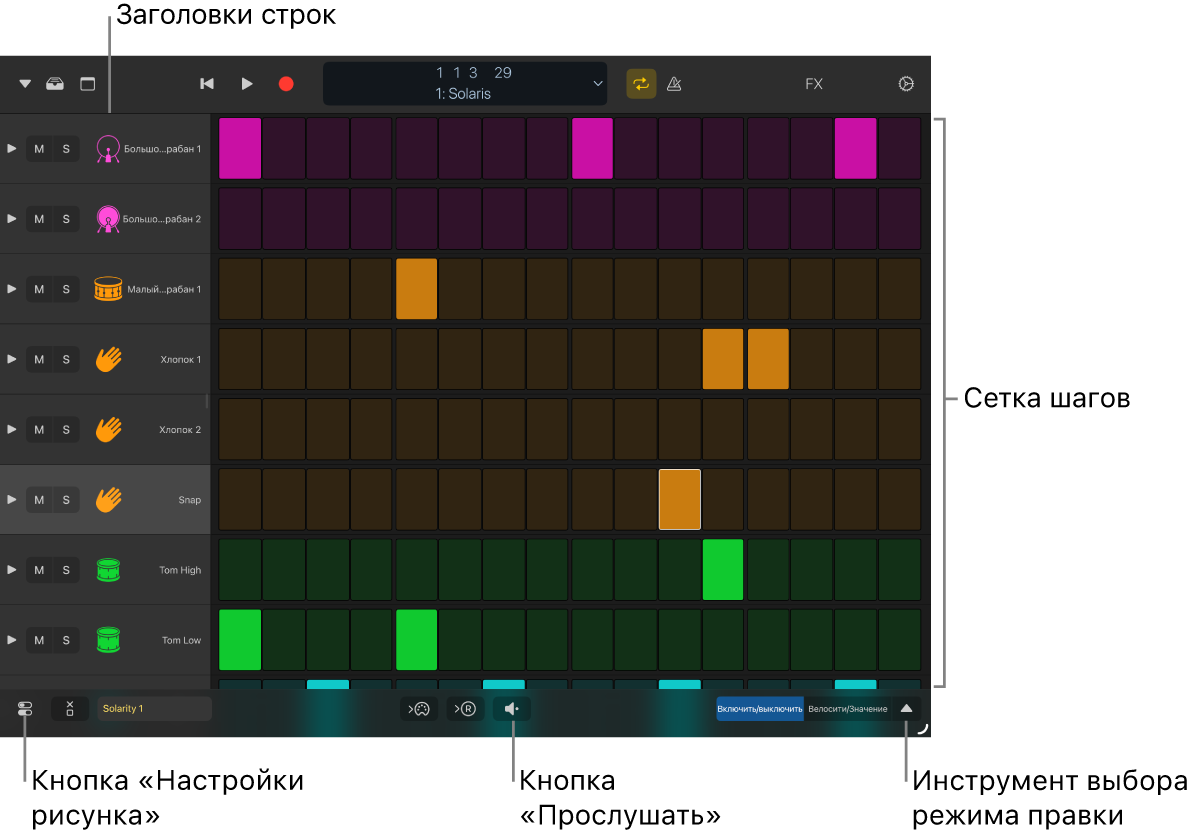Select the Включить/выключить mode tab
Viewport: 1197px width, 838px height.
pos(759,709)
